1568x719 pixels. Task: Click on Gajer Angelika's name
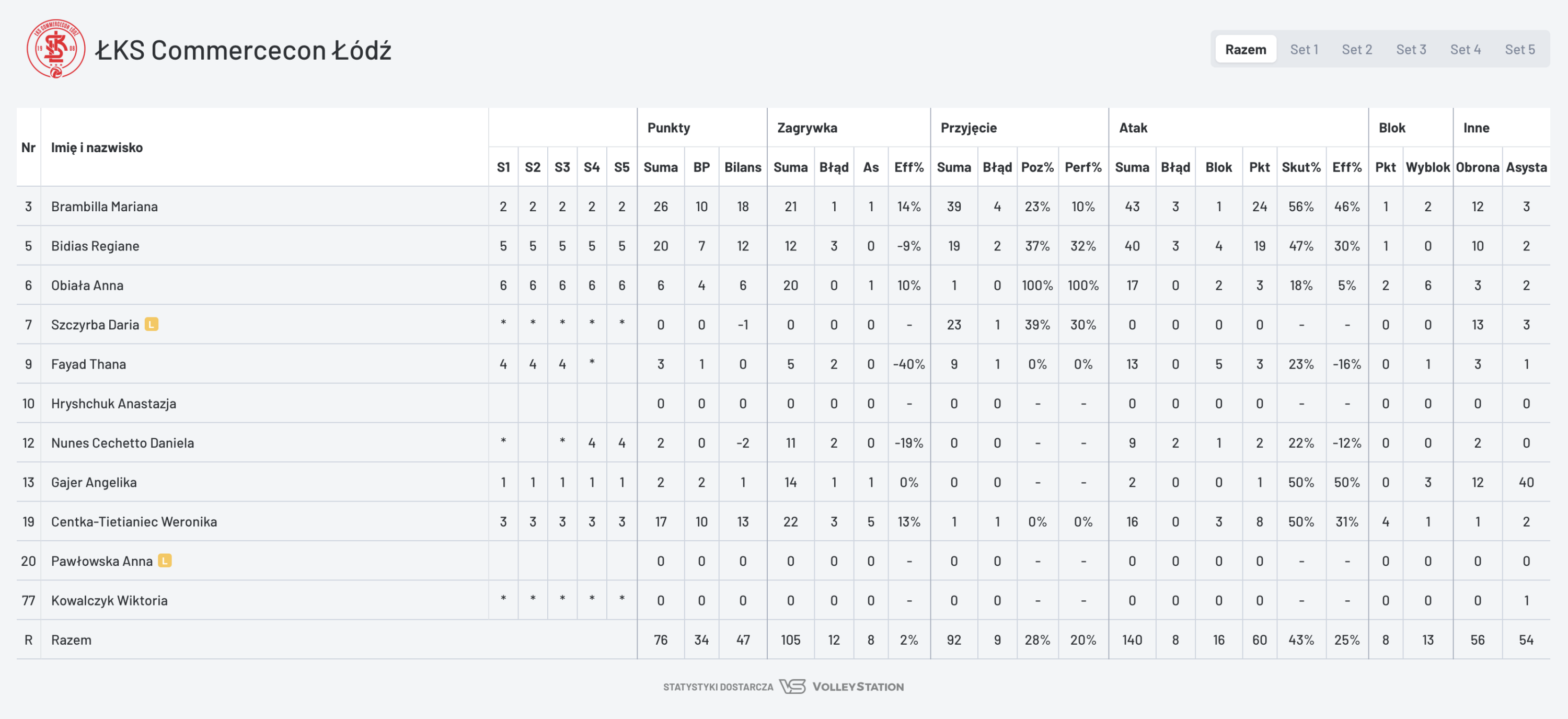(x=94, y=482)
